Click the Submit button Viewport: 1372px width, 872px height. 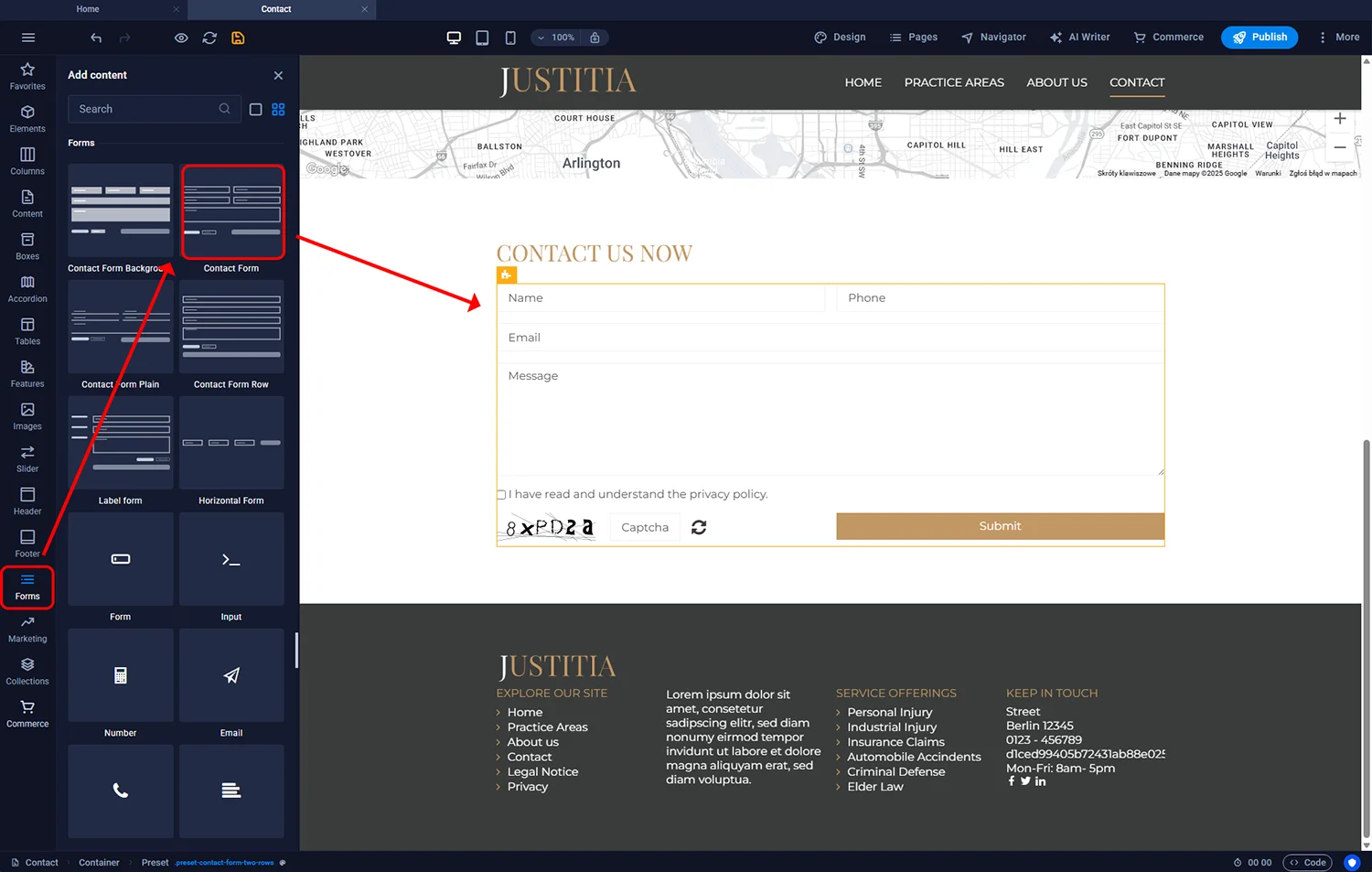pos(1000,526)
